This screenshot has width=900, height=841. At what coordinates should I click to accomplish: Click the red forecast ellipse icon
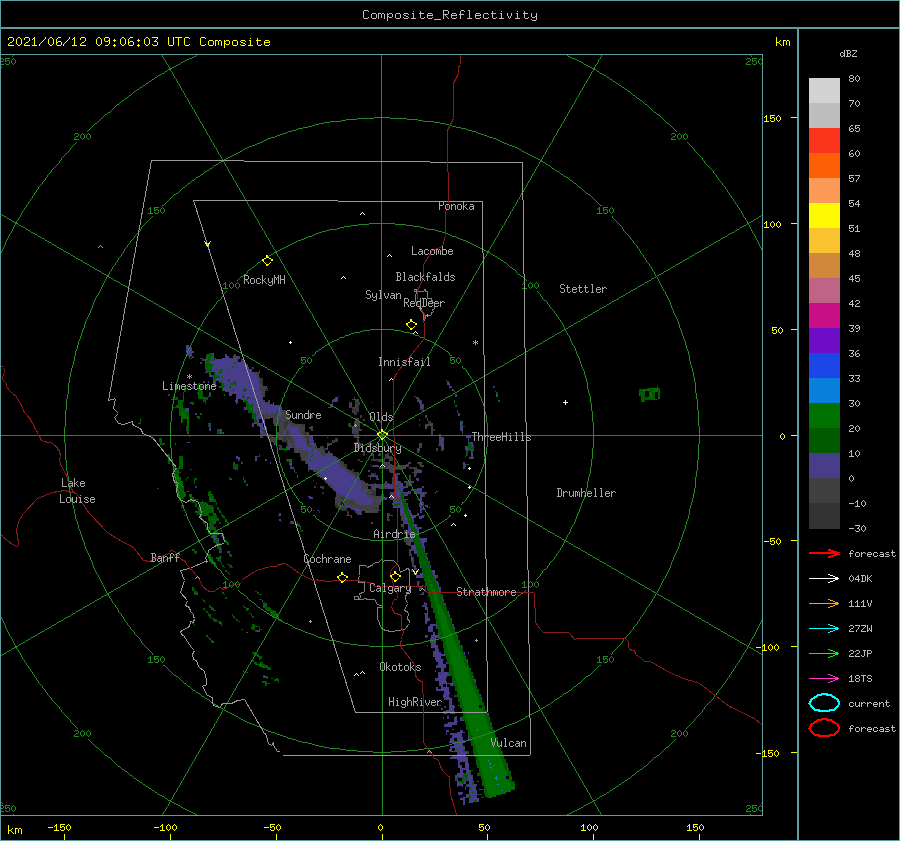point(824,728)
